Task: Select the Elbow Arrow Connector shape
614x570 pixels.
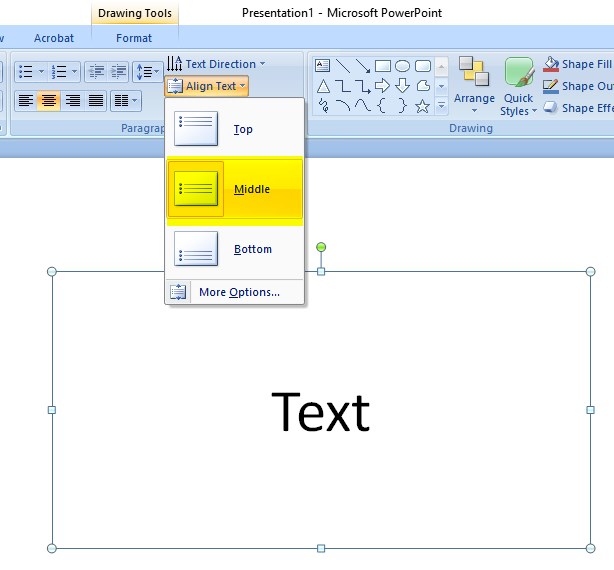Action: tap(363, 86)
